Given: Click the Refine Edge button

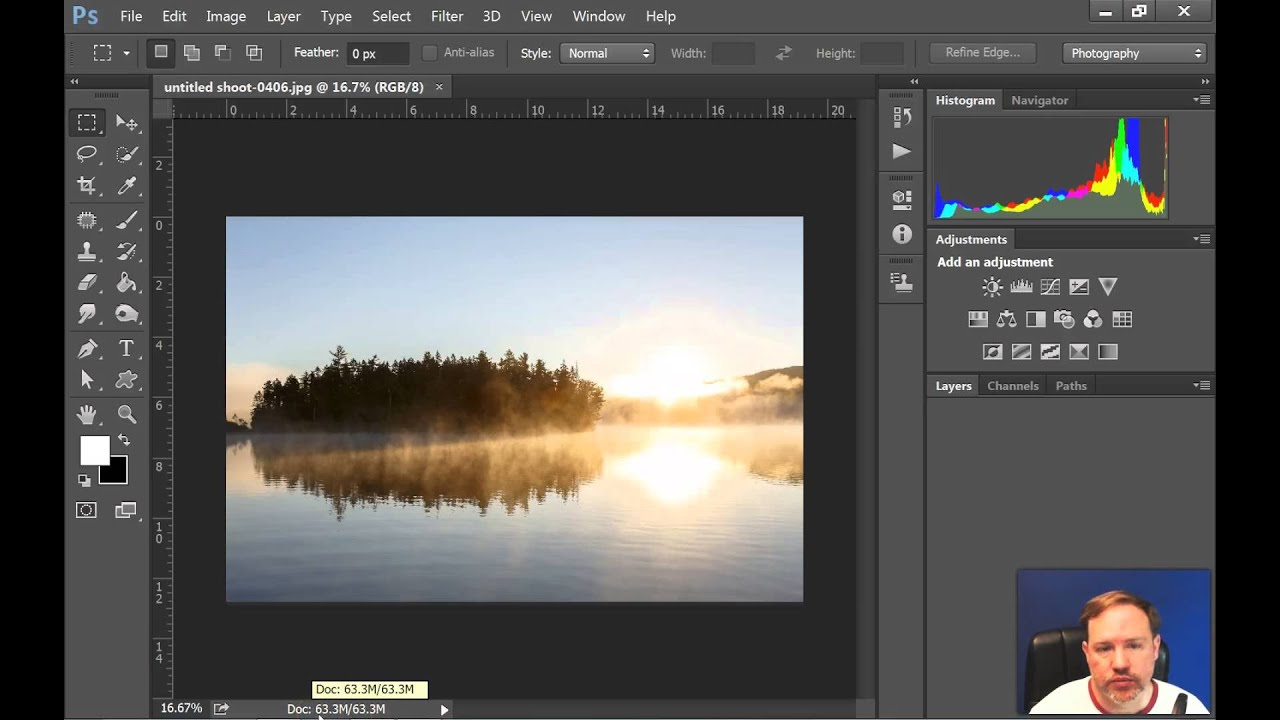Looking at the screenshot, I should point(982,53).
